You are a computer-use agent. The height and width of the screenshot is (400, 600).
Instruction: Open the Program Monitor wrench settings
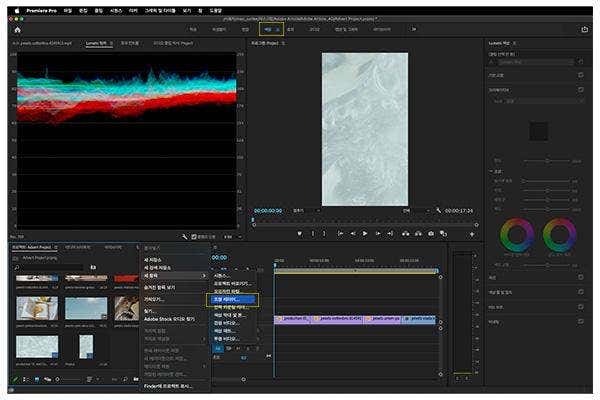[438, 211]
